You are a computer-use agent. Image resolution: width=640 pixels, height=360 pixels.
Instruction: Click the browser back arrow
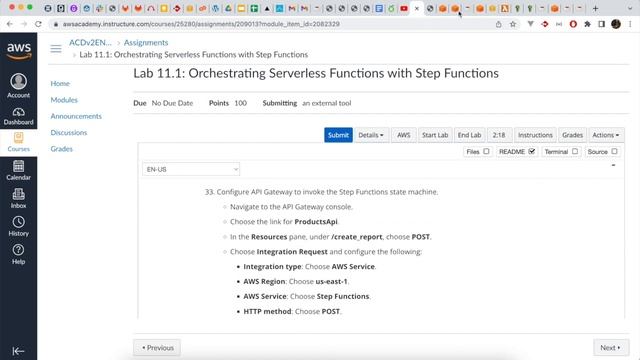[10, 24]
